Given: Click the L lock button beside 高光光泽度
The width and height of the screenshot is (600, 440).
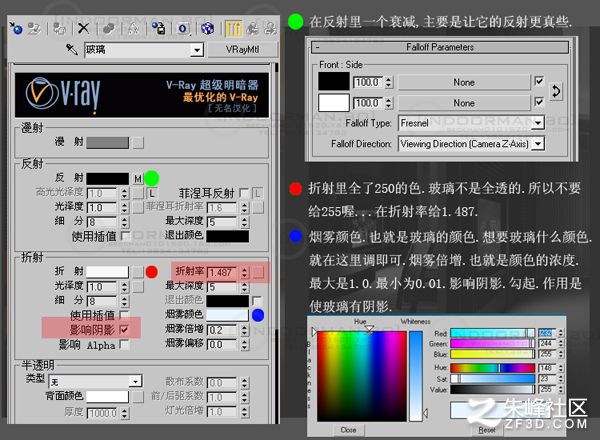Looking at the screenshot, I should 152,193.
